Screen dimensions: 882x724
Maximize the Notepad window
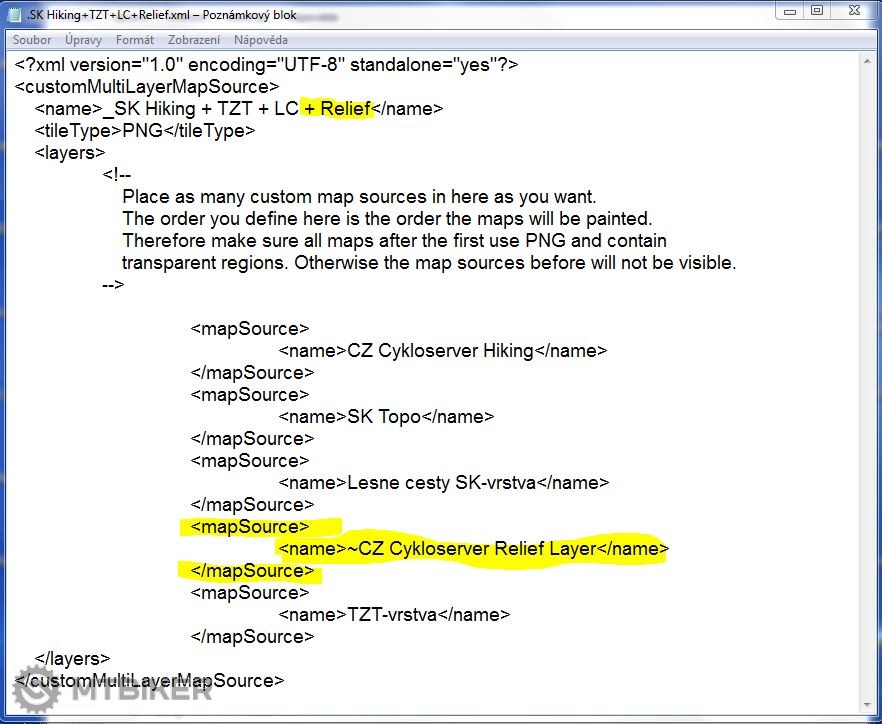click(x=817, y=10)
